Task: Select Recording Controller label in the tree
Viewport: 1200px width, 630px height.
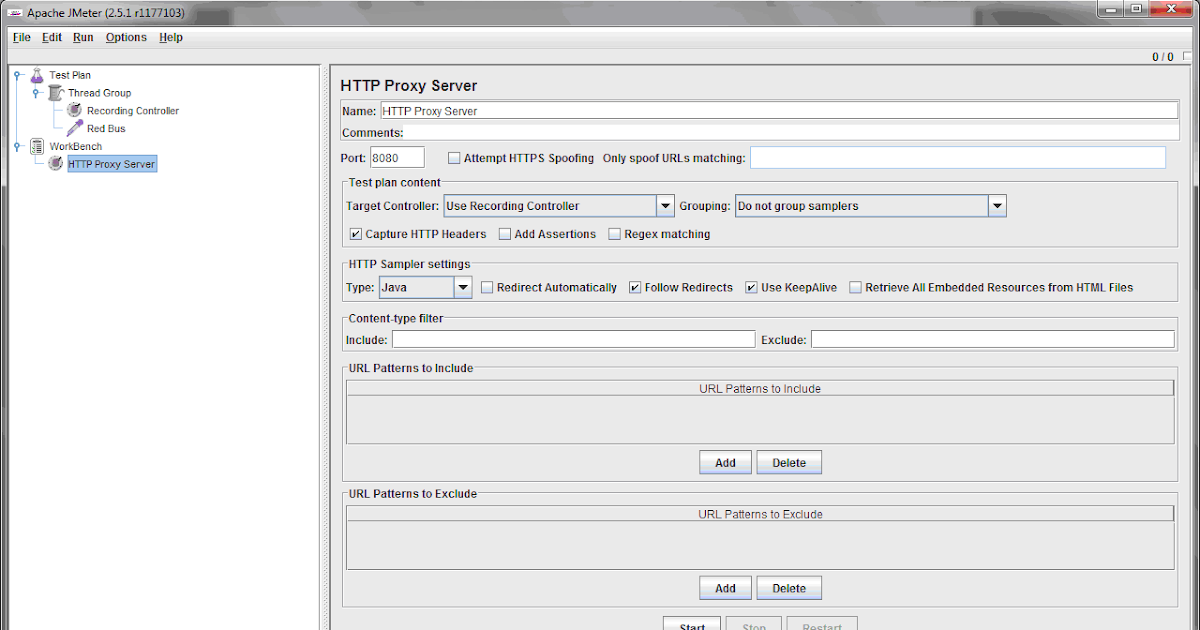Action: click(133, 111)
